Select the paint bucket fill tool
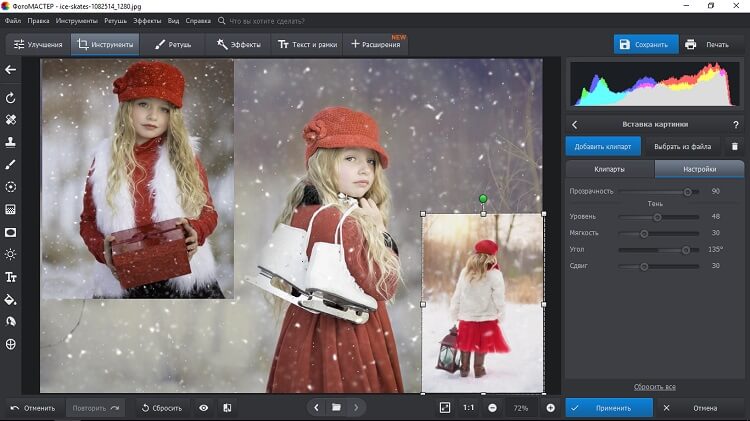 point(11,299)
